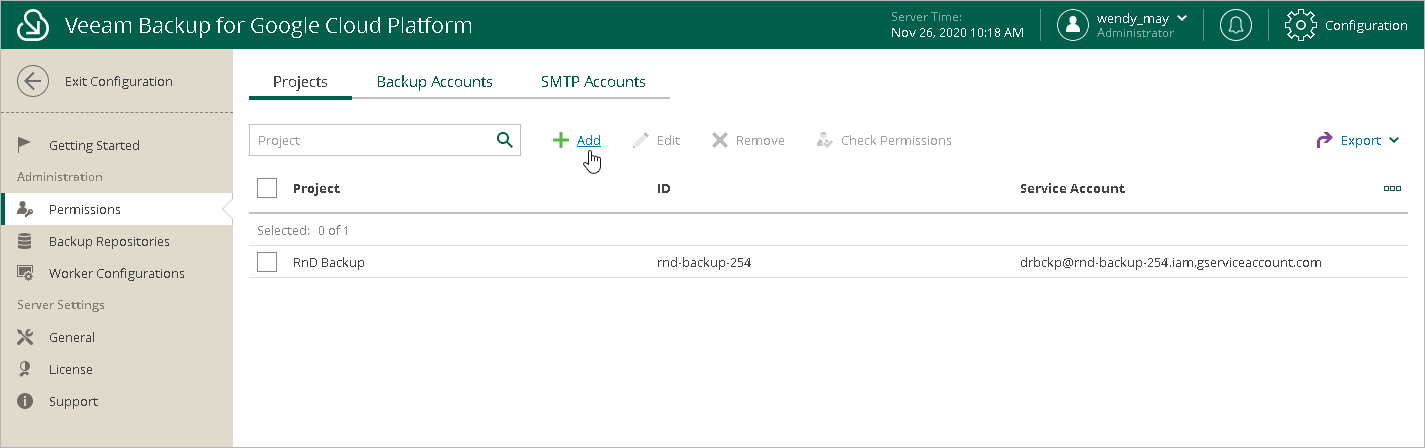Viewport: 1425px width, 448px height.
Task: Click the search magnifier icon
Action: click(x=505, y=140)
